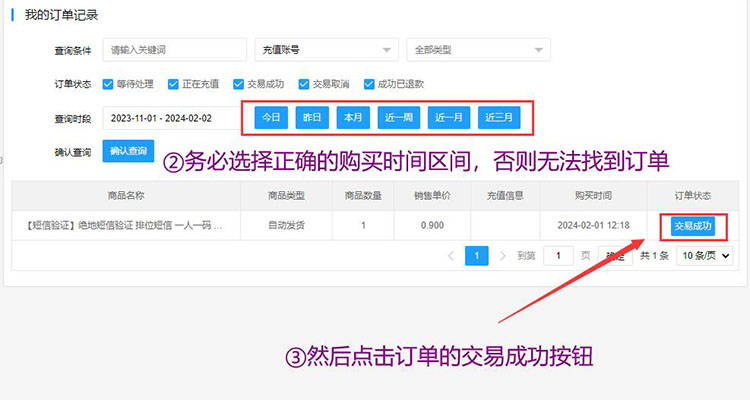750x400 pixels.
Task: Open the 充值账号 dropdown
Action: (x=326, y=50)
